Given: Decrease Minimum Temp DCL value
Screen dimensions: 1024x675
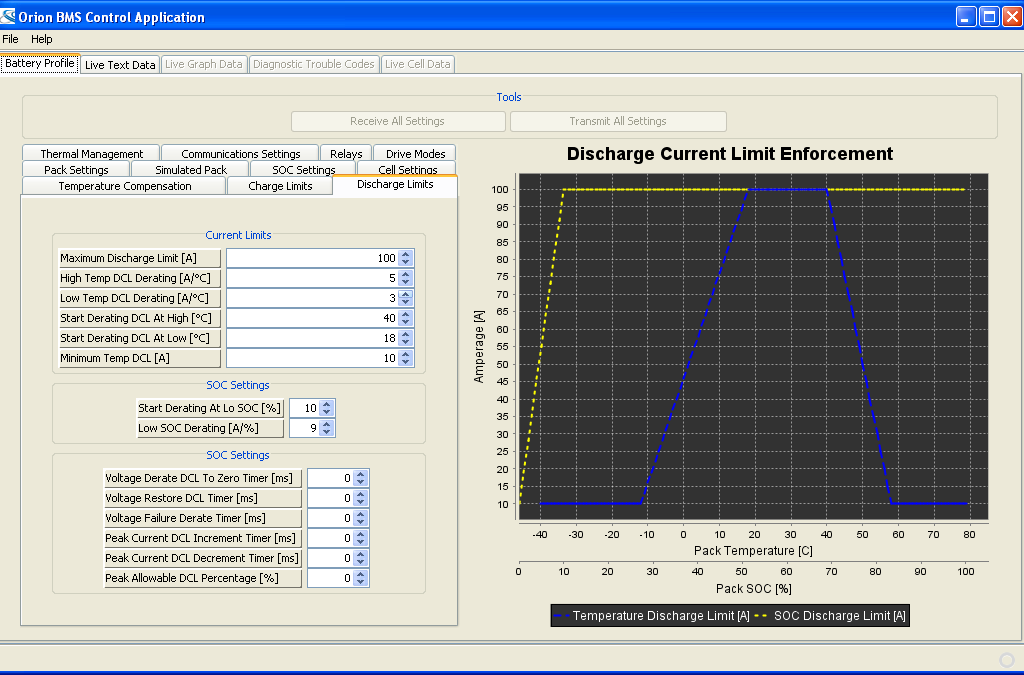Looking at the screenshot, I should [406, 362].
